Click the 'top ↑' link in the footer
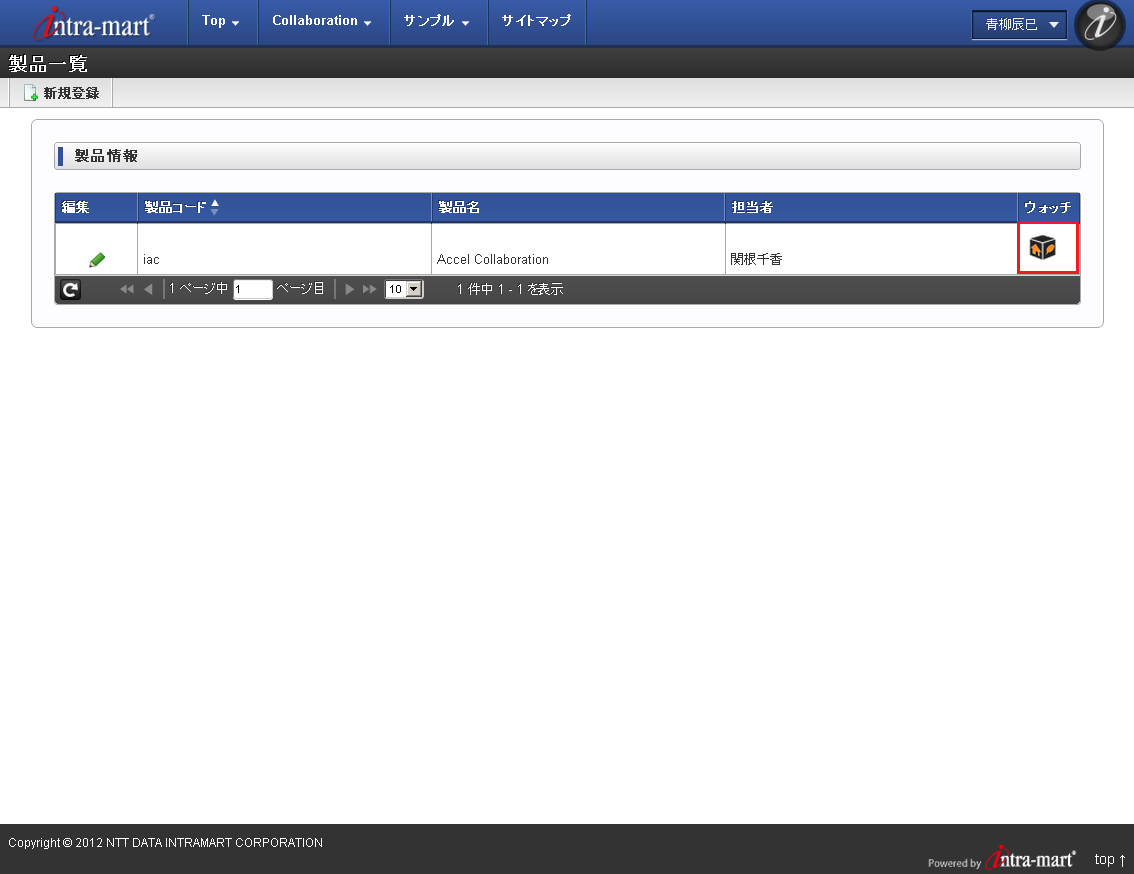 (x=1110, y=860)
